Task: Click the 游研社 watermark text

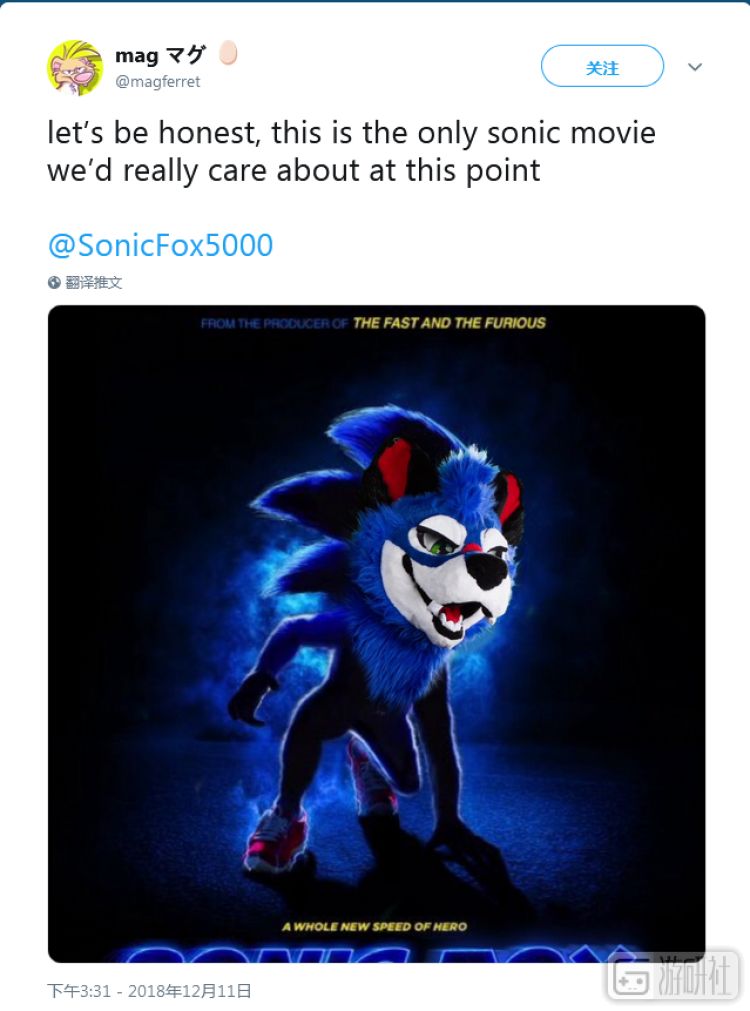Action: coord(693,979)
